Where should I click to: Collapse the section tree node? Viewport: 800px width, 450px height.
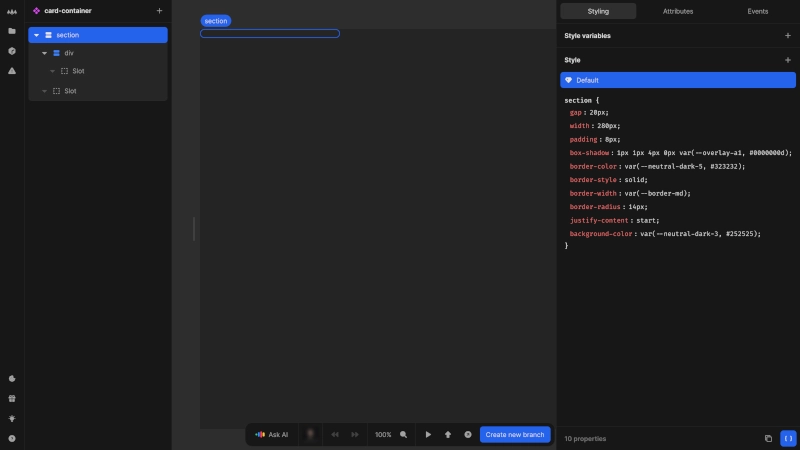pos(36,35)
